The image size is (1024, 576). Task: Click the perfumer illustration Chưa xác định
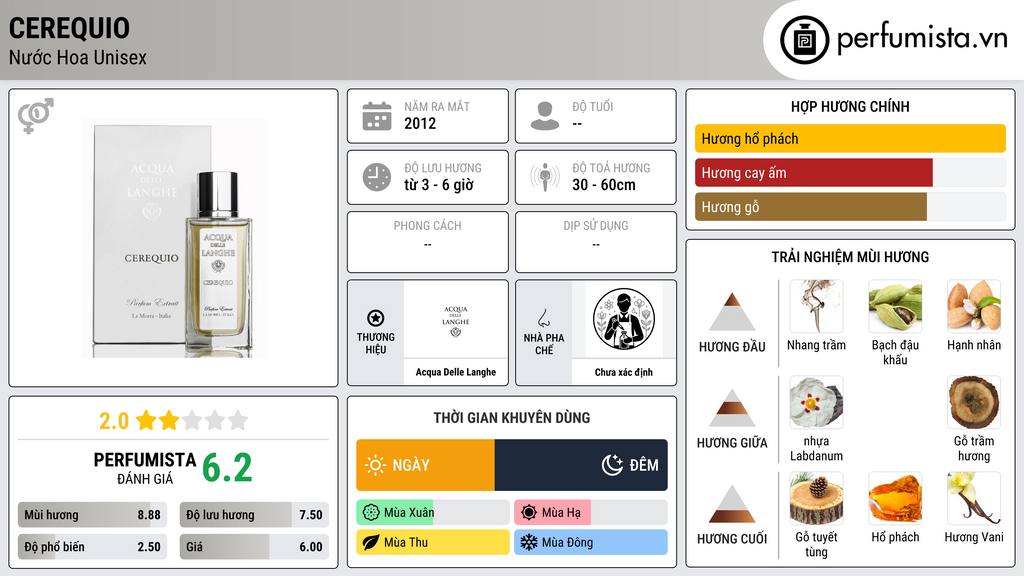click(x=624, y=319)
